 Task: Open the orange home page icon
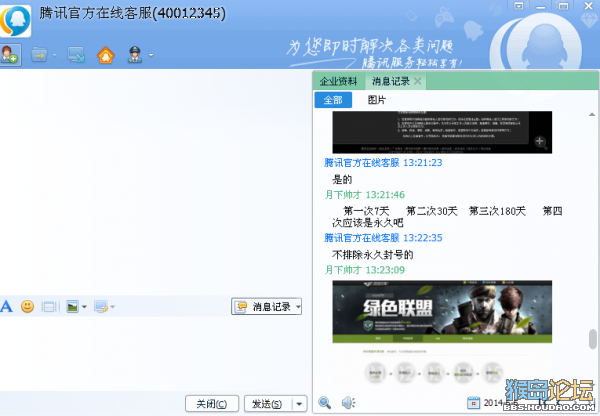106,55
